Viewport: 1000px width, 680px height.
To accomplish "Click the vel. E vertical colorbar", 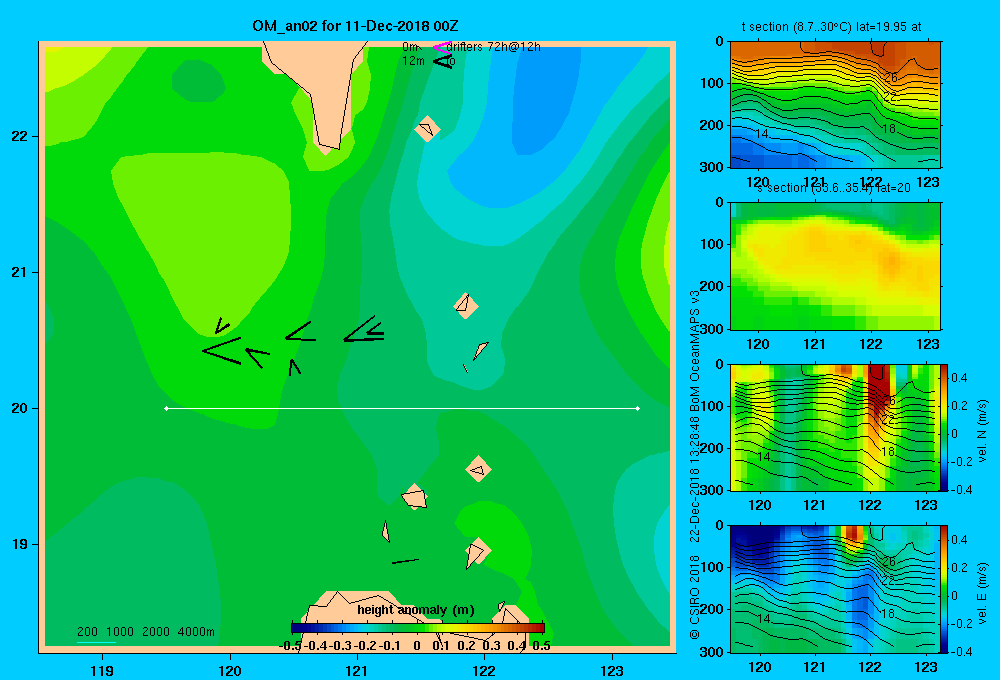I will 945,589.
